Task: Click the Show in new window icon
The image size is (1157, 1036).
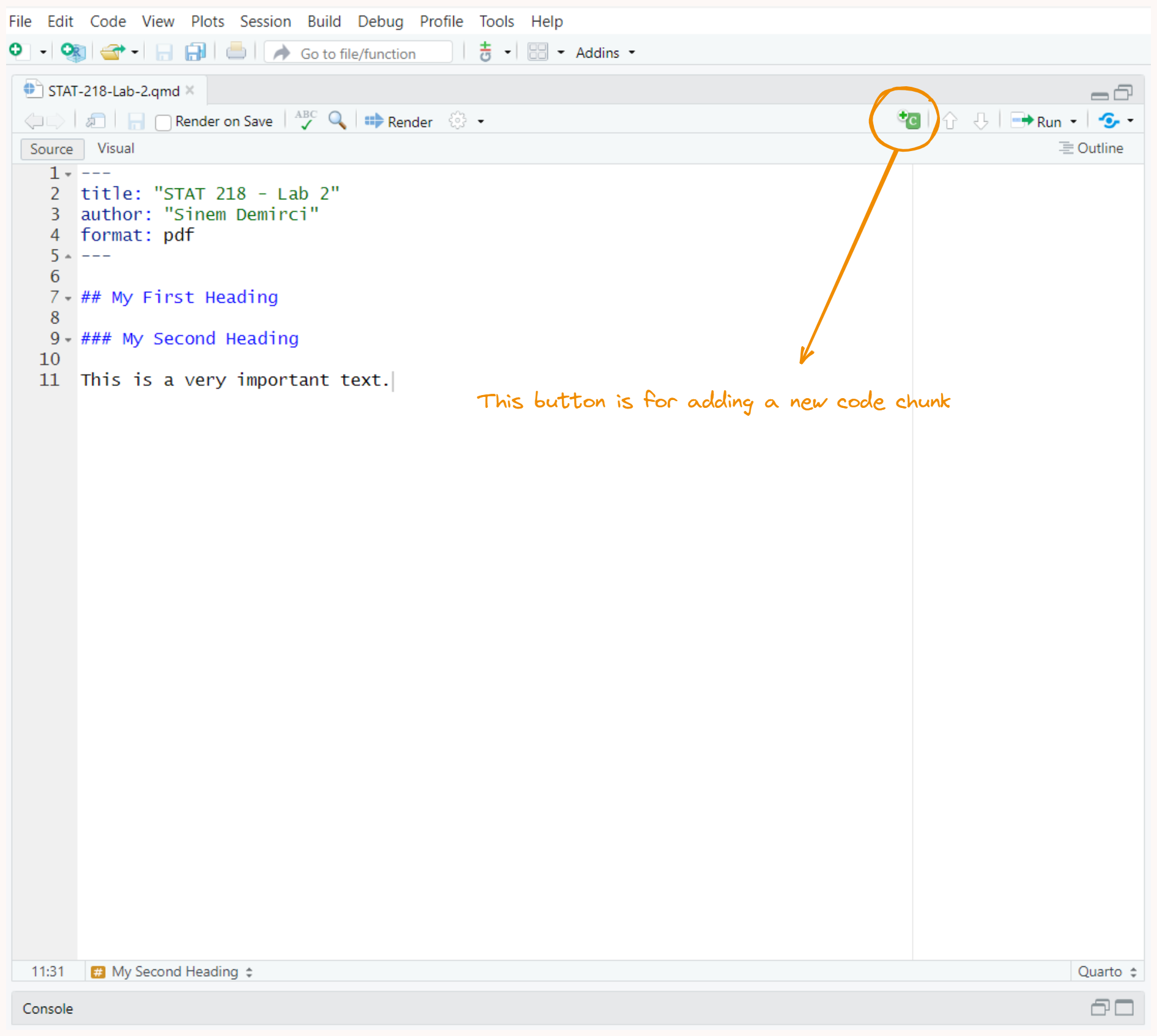Action: (95, 121)
